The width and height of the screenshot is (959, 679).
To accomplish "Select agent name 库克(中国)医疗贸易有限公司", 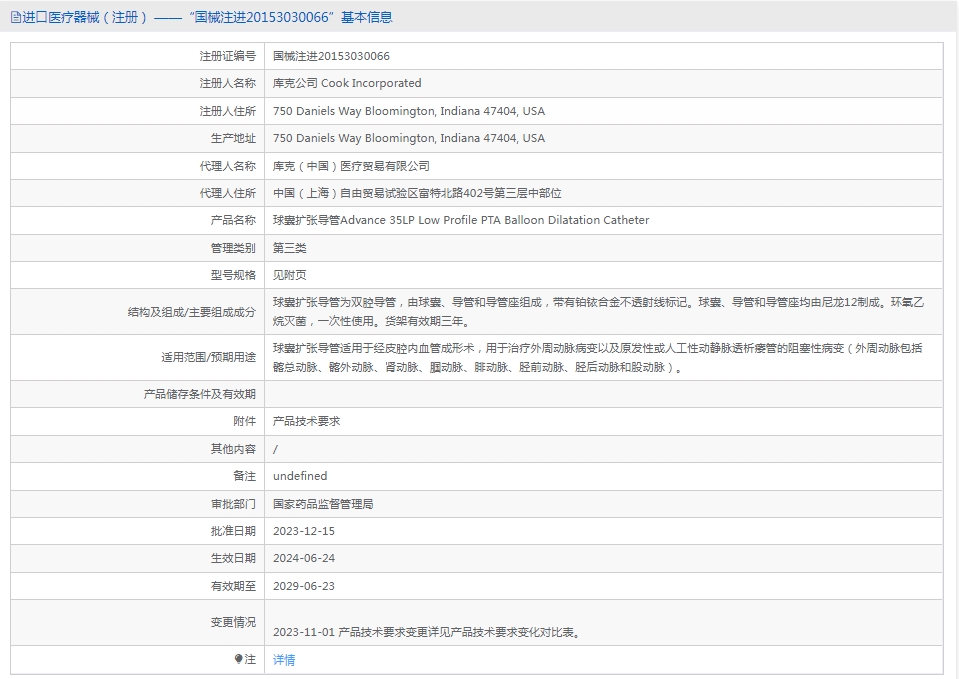I will [351, 166].
